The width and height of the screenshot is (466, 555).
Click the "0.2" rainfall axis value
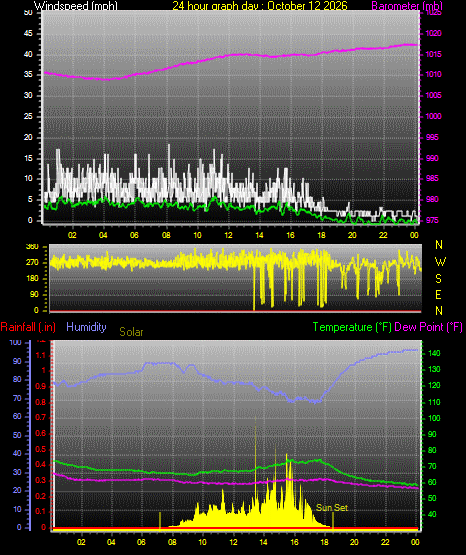[41, 496]
